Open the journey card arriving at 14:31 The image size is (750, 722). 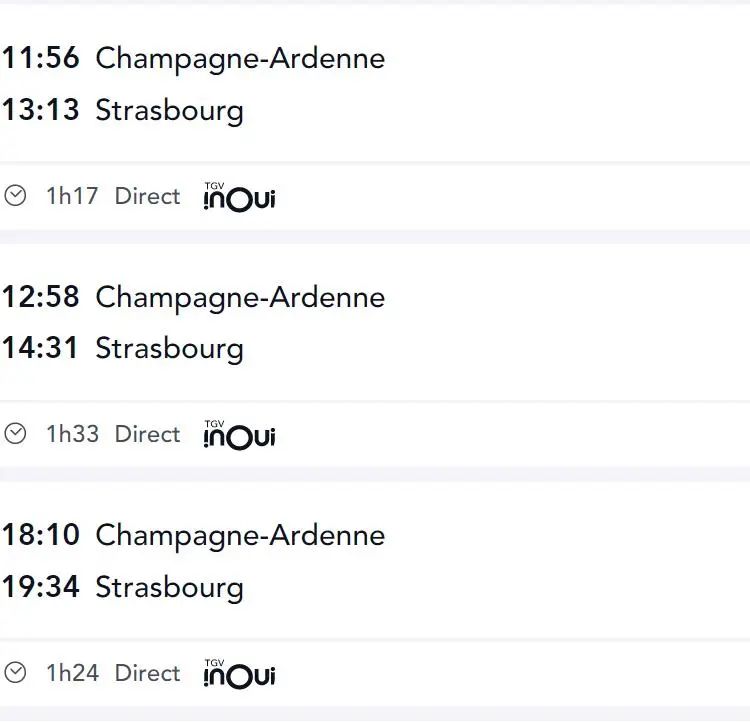(x=375, y=355)
